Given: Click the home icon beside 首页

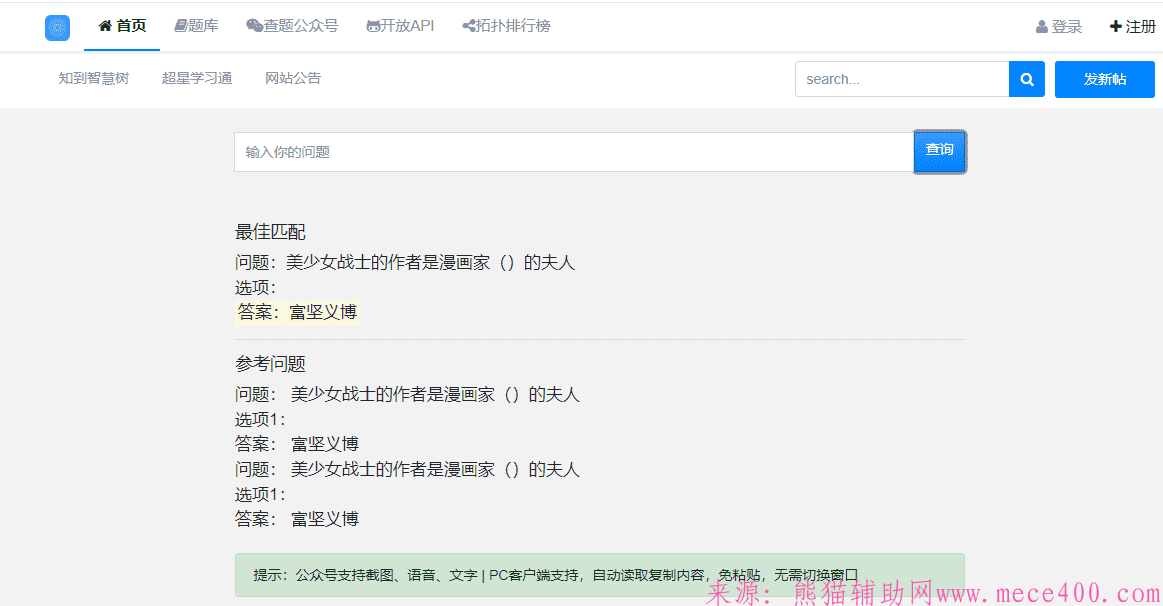Looking at the screenshot, I should coord(107,26).
